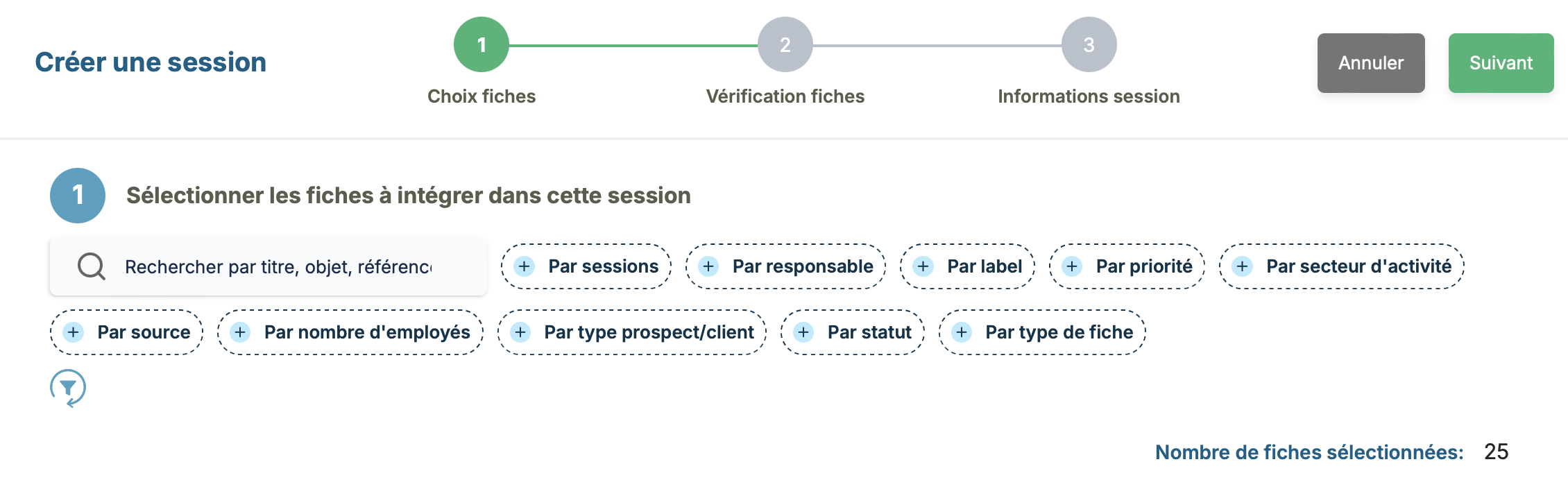
Task: Click plus icon on Par statut
Action: click(803, 332)
